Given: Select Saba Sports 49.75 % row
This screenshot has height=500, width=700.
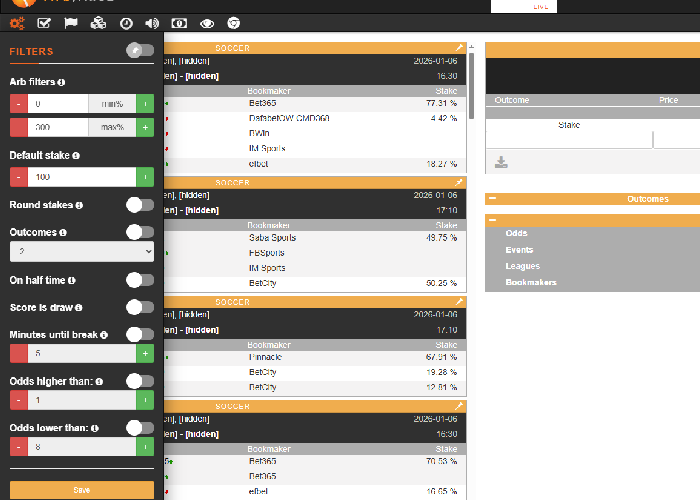Looking at the screenshot, I should click(315, 238).
